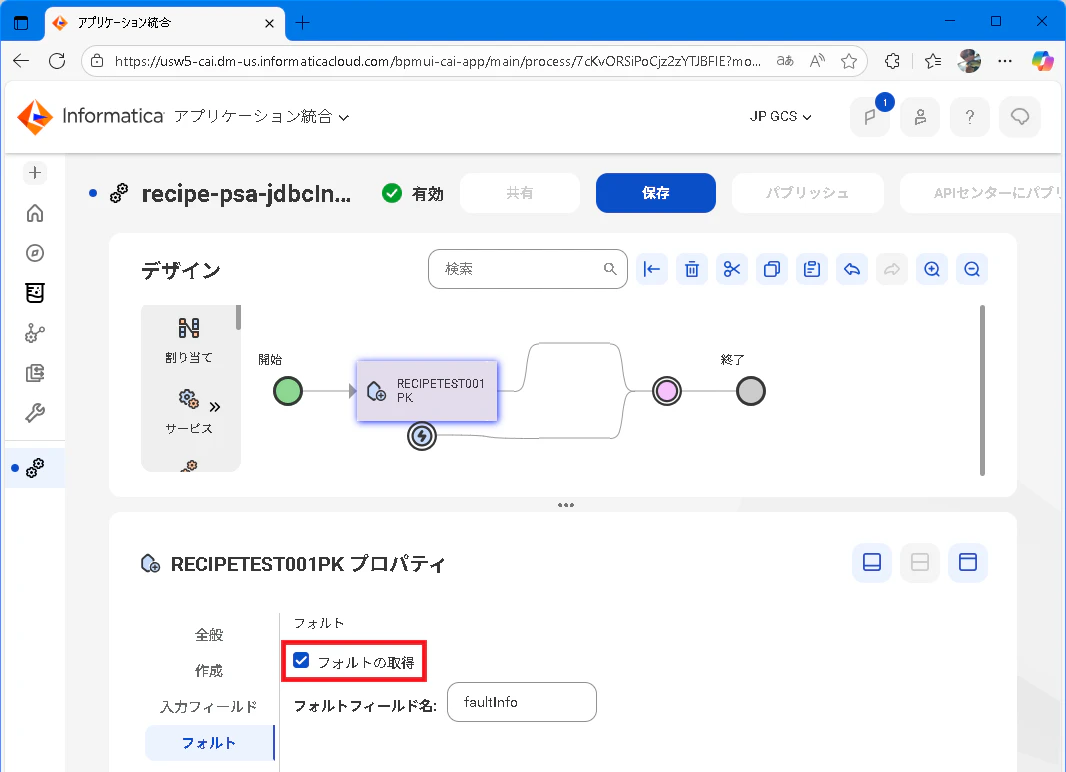Click the recipe-psa-jdbcIn... process title
The width and height of the screenshot is (1066, 772).
(x=246, y=194)
